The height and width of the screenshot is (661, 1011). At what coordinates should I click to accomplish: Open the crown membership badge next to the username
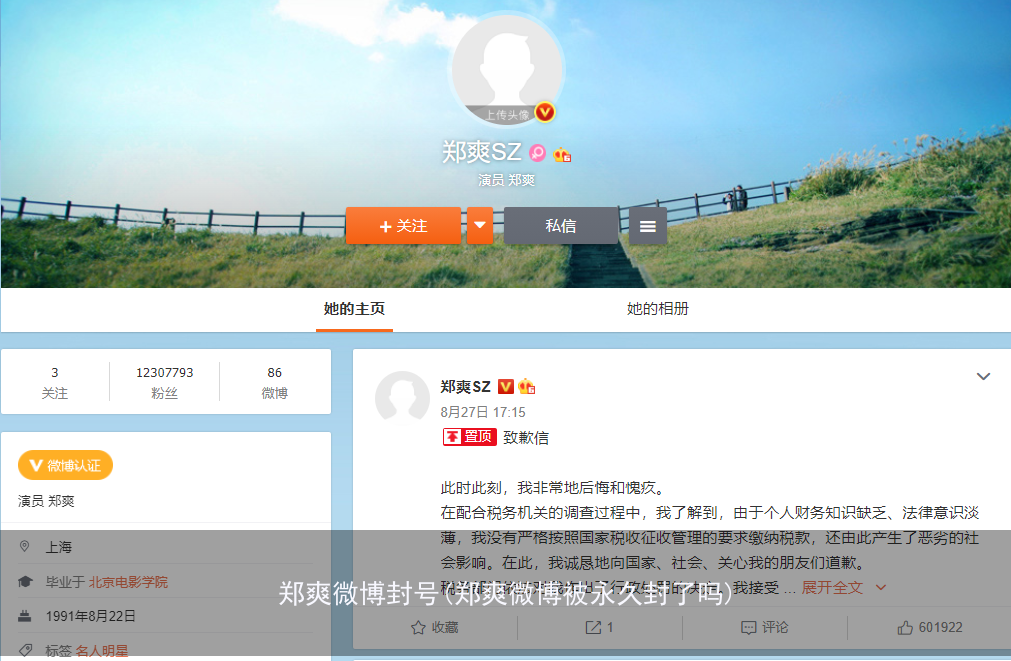(562, 153)
